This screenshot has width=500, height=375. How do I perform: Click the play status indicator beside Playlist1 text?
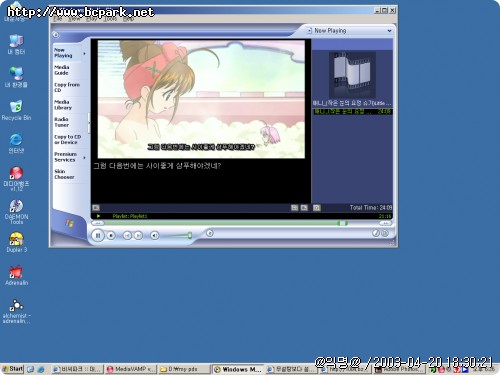point(98,216)
